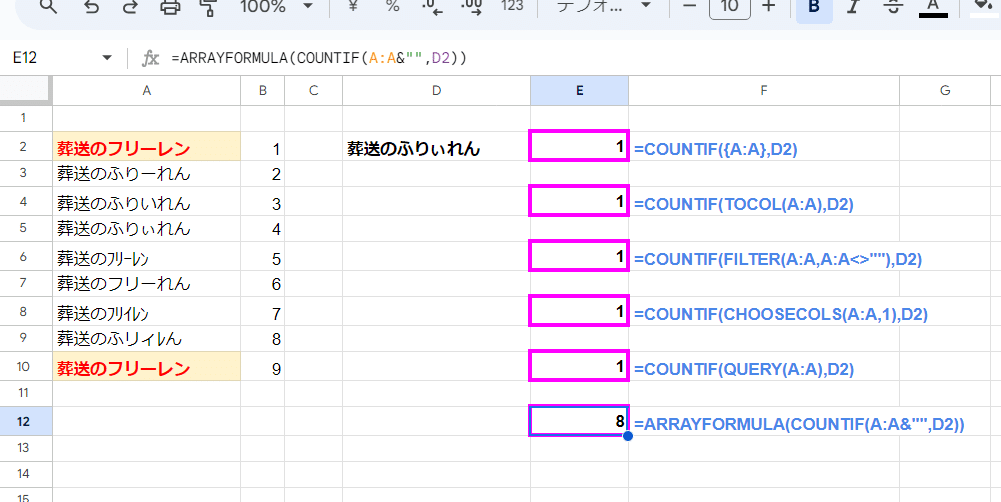Image resolution: width=1001 pixels, height=502 pixels.
Task: Select row 2 header
Action: coord(26,147)
